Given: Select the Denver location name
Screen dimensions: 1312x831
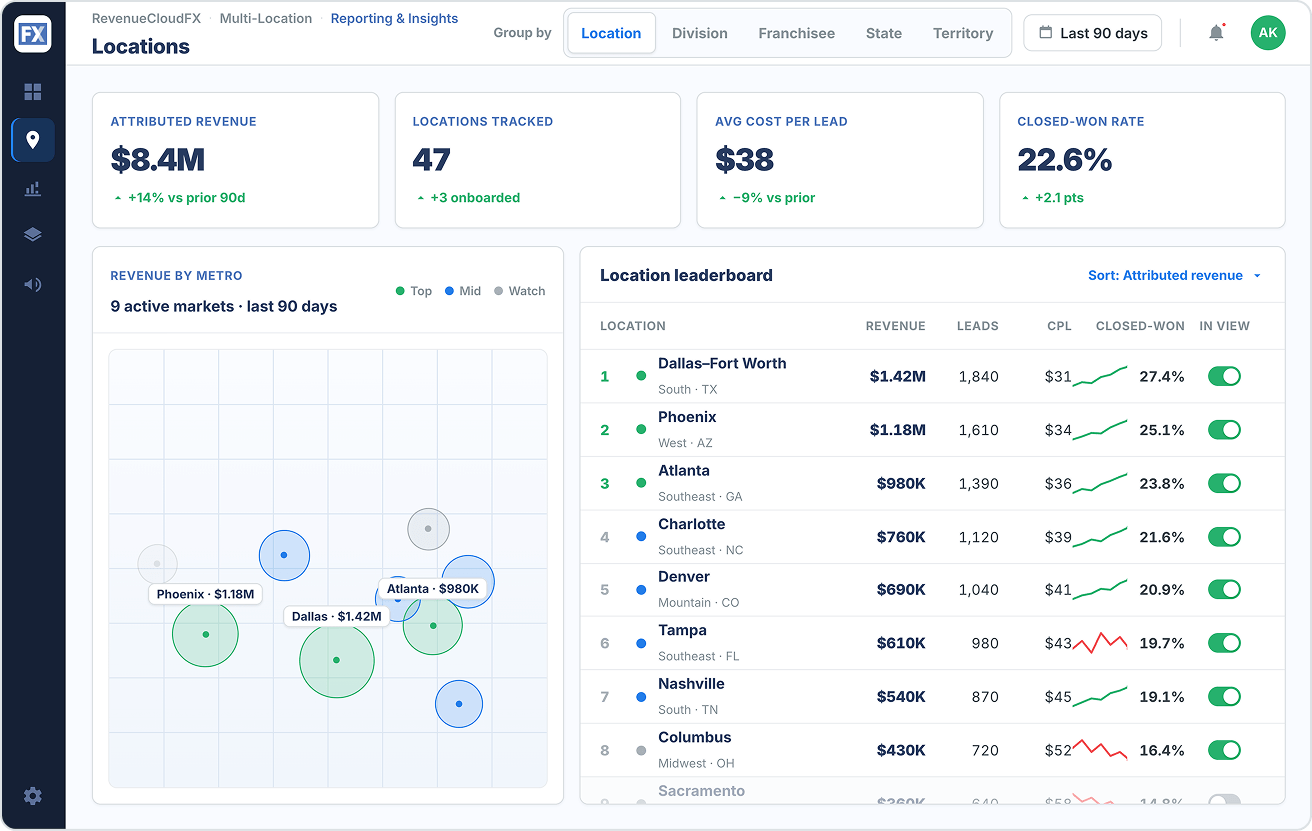Looking at the screenshot, I should [684, 577].
